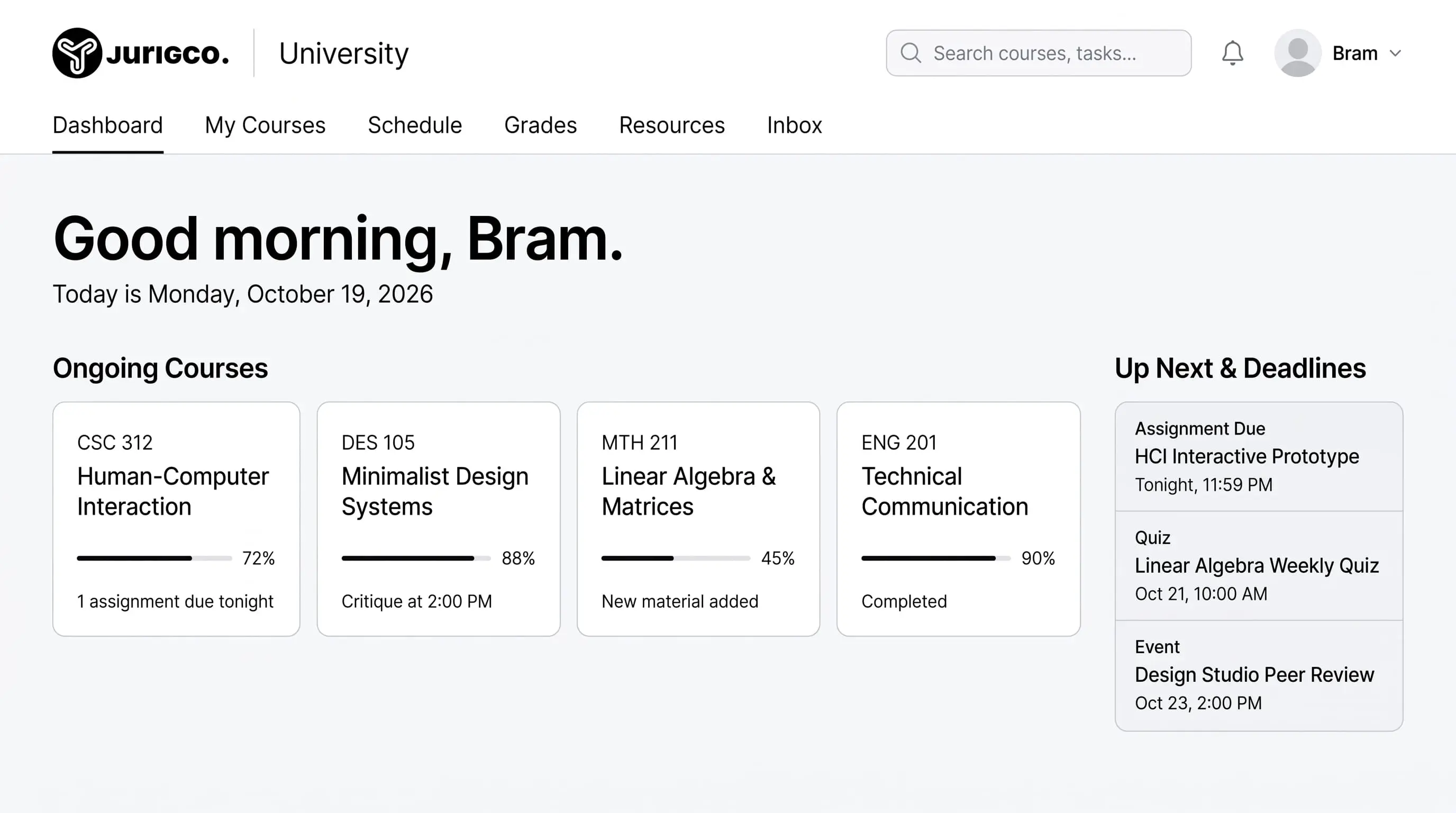Image resolution: width=1456 pixels, height=813 pixels.
Task: Open the Grades tab
Action: [x=540, y=125]
